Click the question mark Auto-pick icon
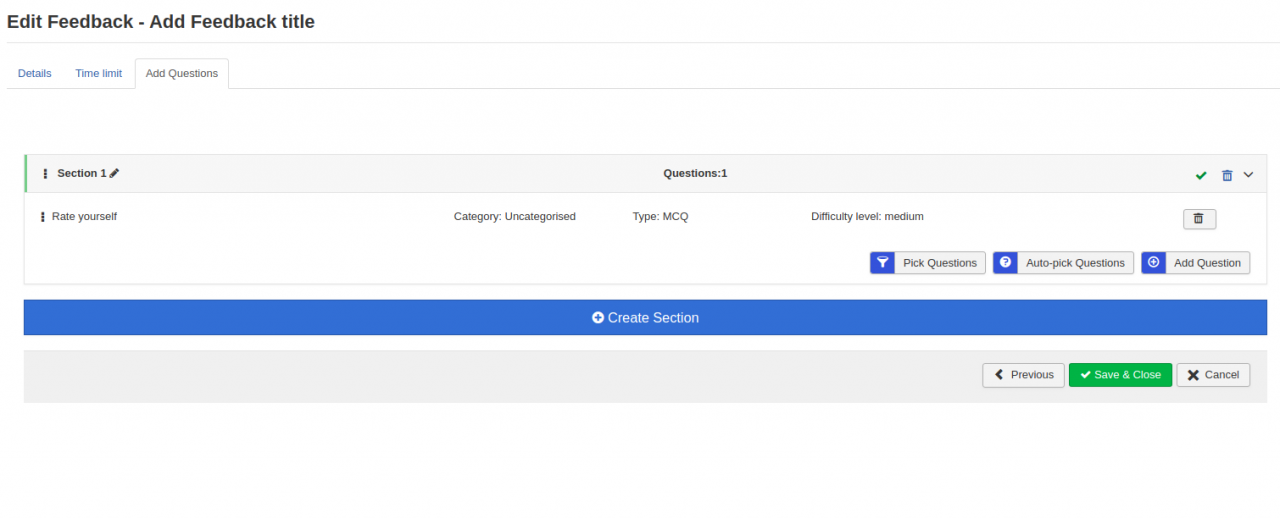This screenshot has width=1280, height=518. (x=1005, y=263)
